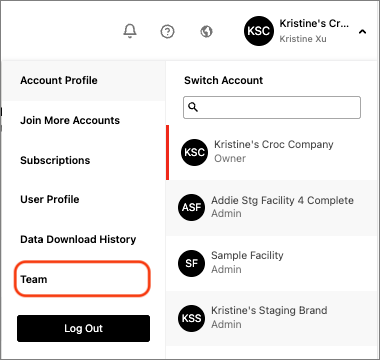Select the Team menu item
380x360 pixels.
[82, 279]
